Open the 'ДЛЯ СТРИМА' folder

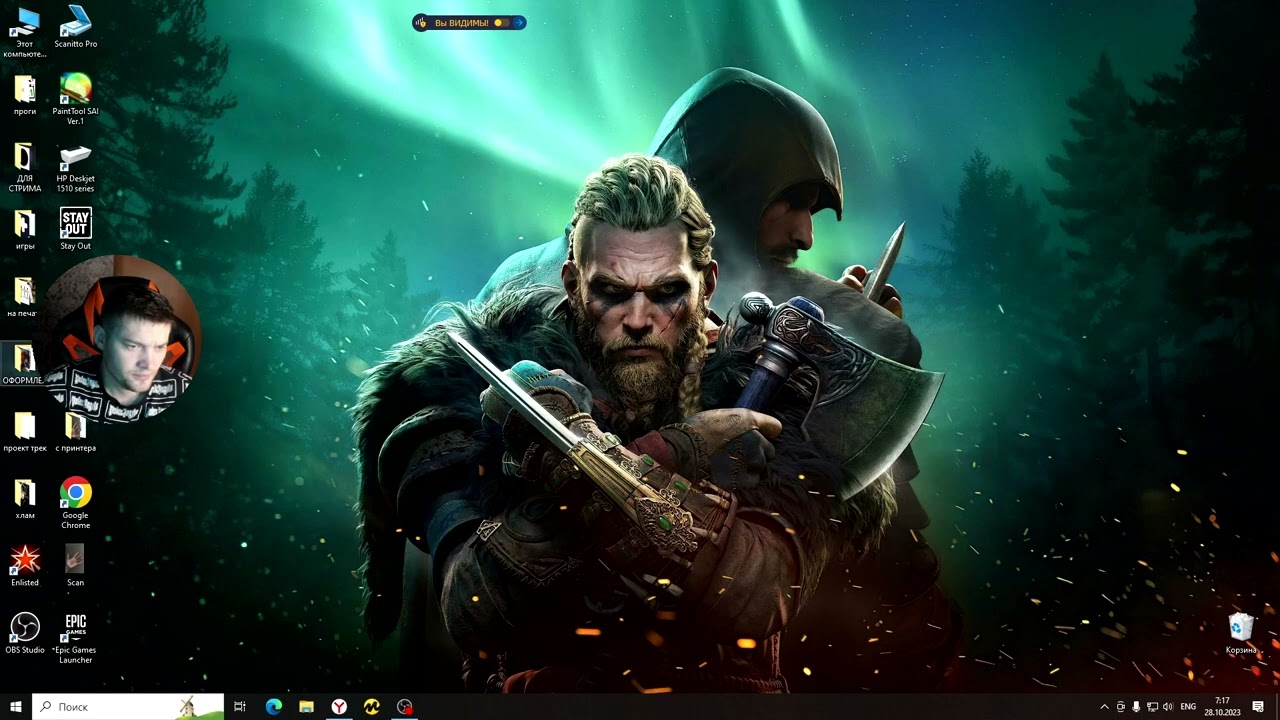coord(25,167)
